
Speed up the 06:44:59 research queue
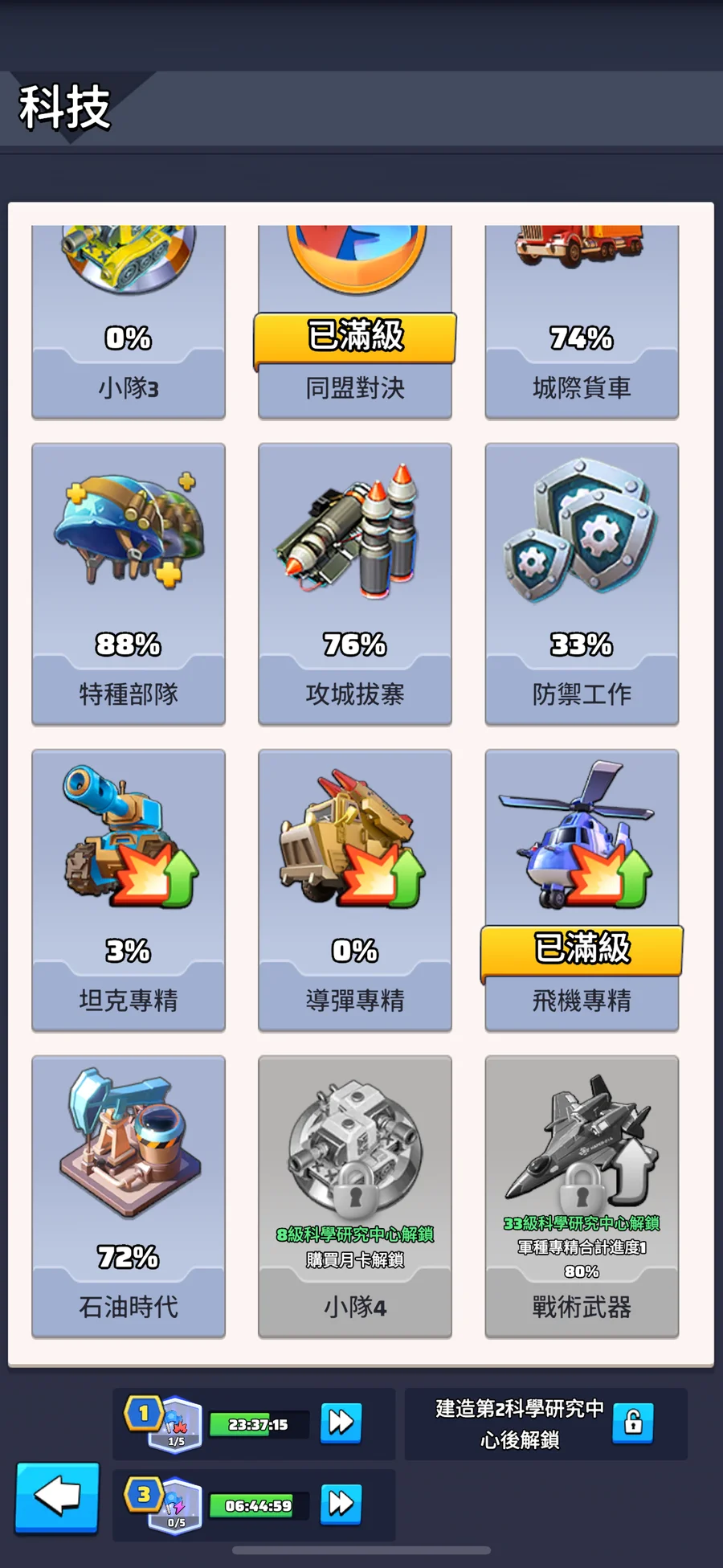pos(341,1504)
